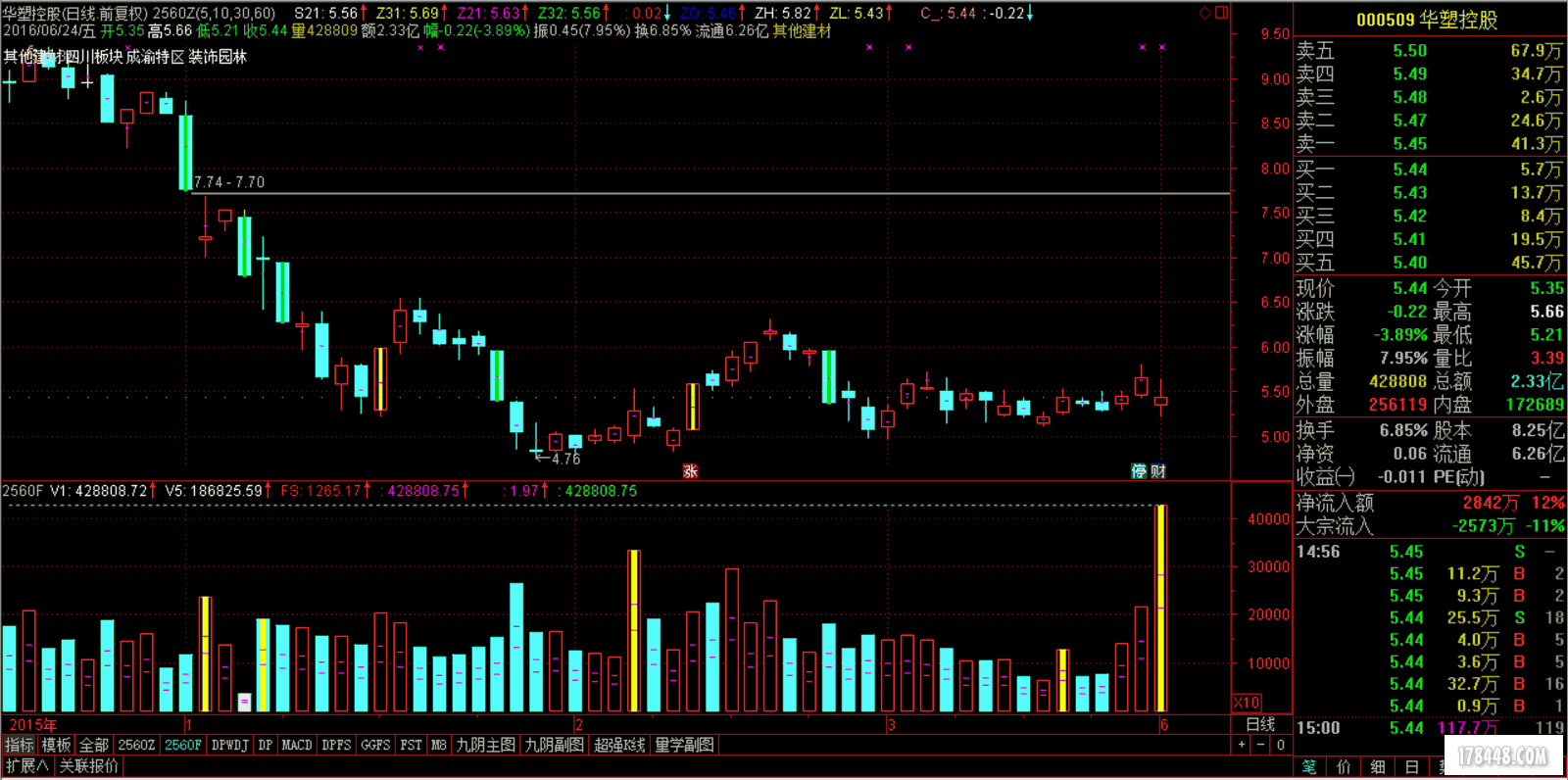The width and height of the screenshot is (1568, 780).
Task: Click the 卖二 order row at 5.47
Action: 1430,121
